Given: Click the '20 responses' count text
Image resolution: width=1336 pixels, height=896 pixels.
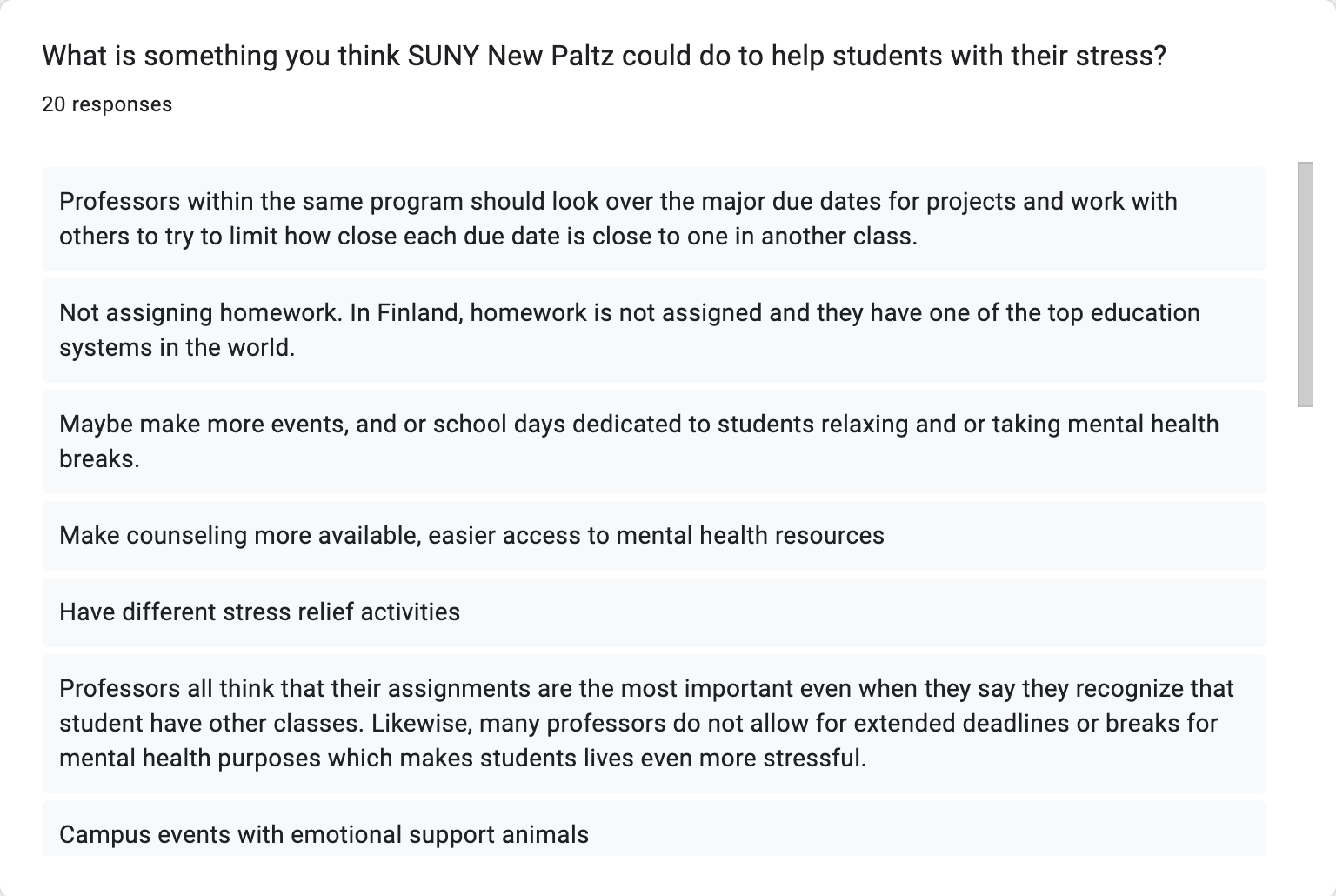Looking at the screenshot, I should pyautogui.click(x=107, y=104).
